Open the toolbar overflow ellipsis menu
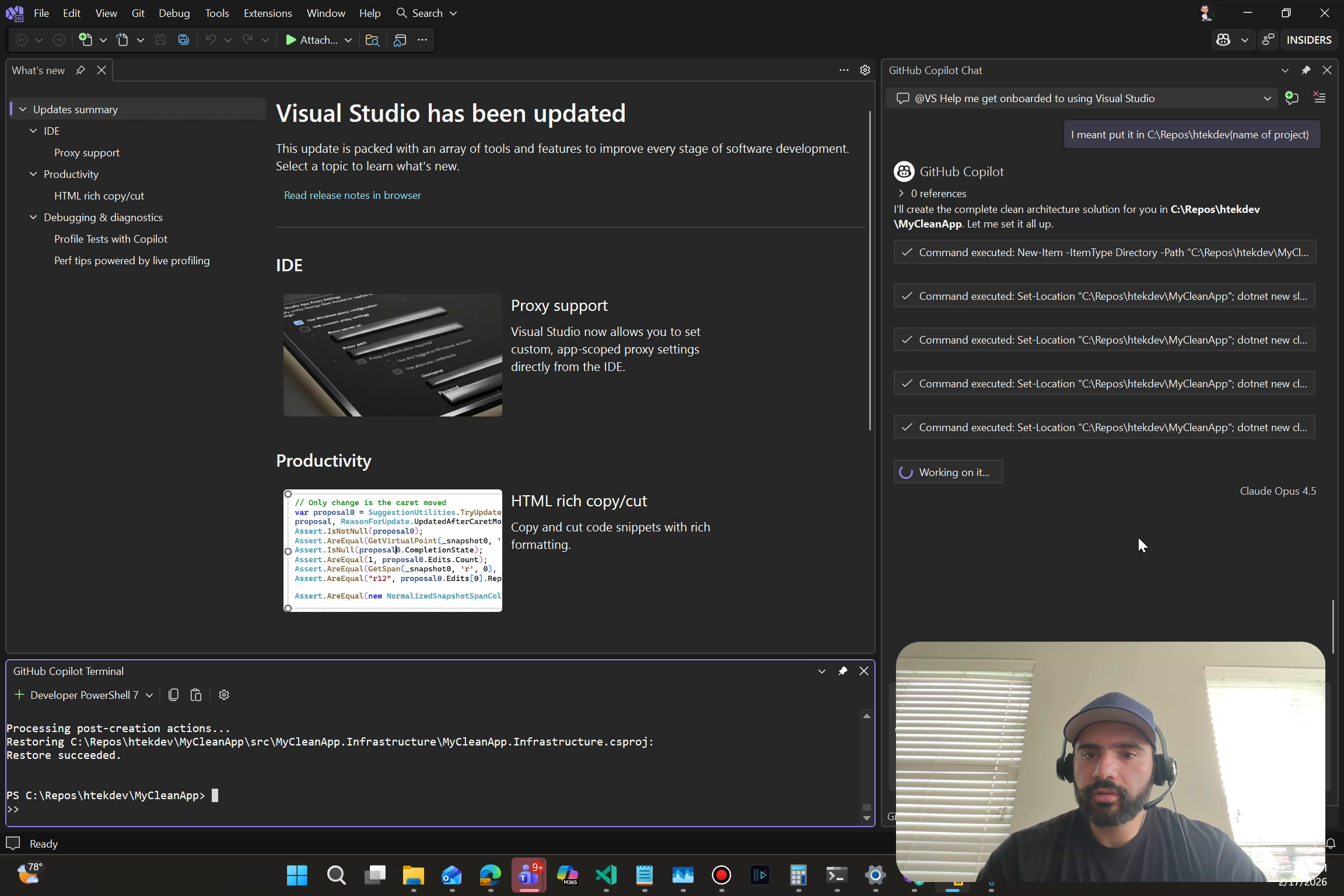This screenshot has height=896, width=1344. (422, 40)
